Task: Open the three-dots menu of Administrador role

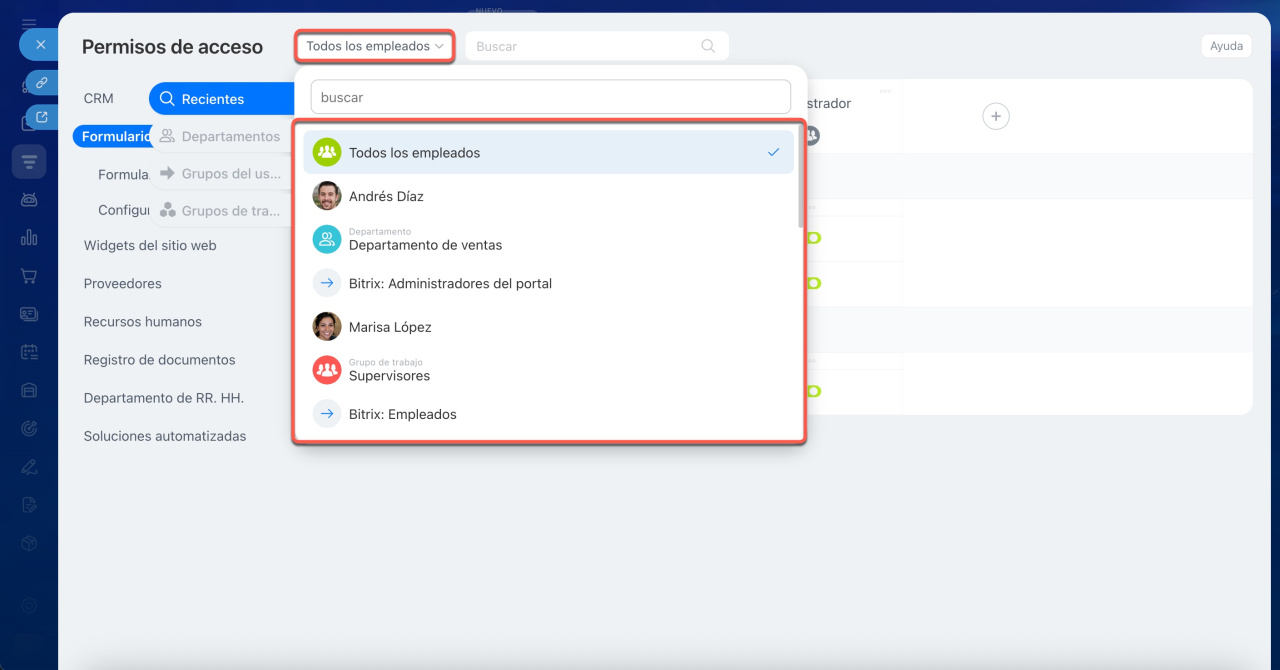Action: 885,91
